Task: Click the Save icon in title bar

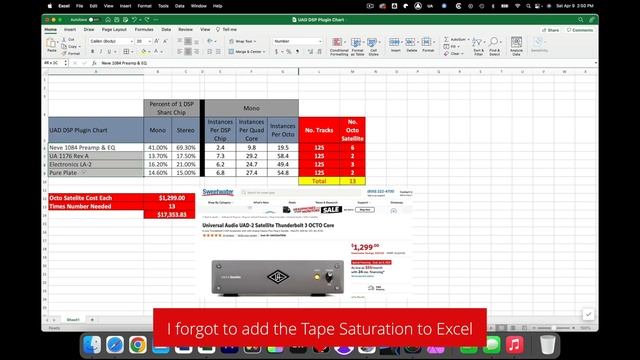Action: click(117, 20)
